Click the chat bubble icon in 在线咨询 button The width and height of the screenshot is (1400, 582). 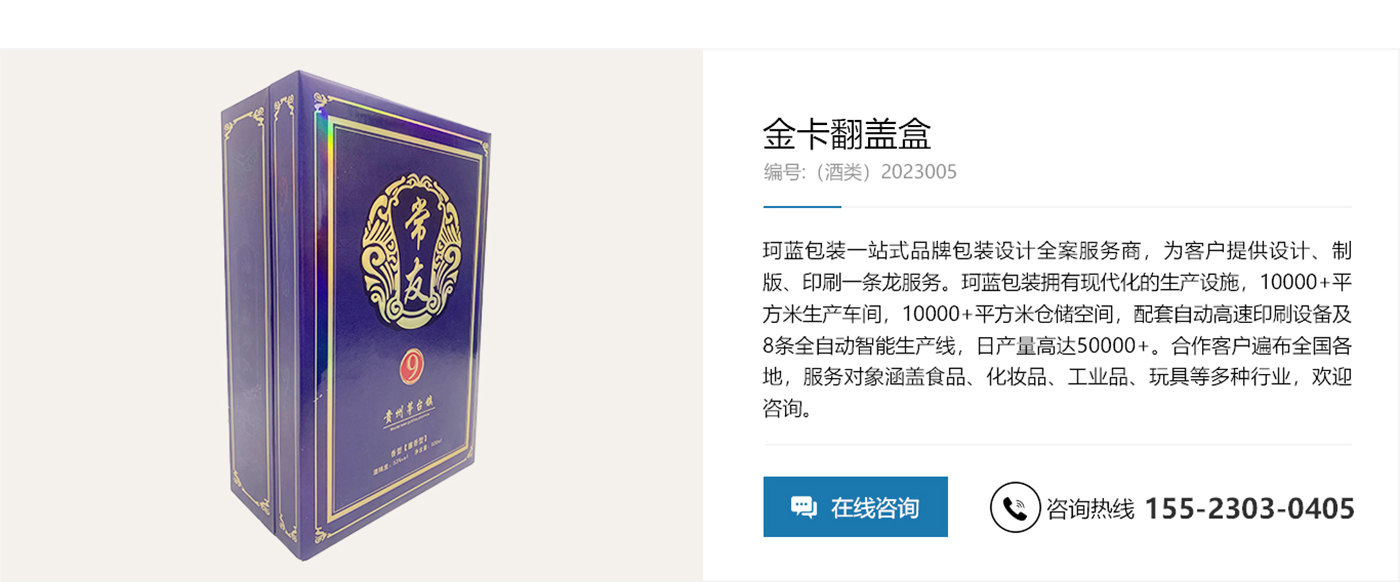point(804,507)
